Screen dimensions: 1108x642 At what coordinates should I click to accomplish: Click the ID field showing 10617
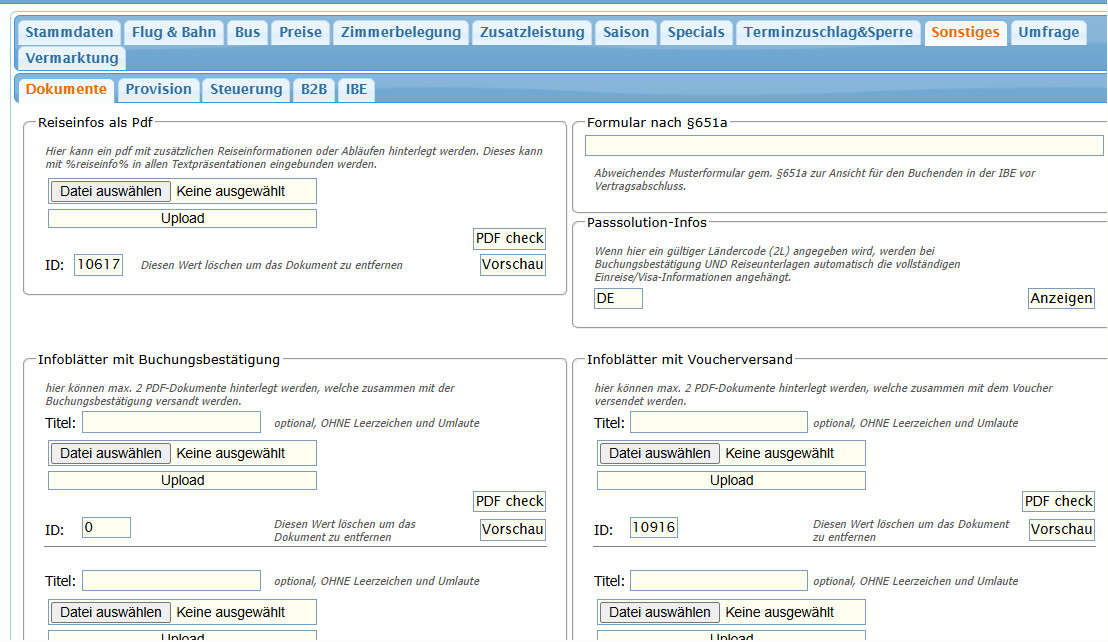point(98,265)
